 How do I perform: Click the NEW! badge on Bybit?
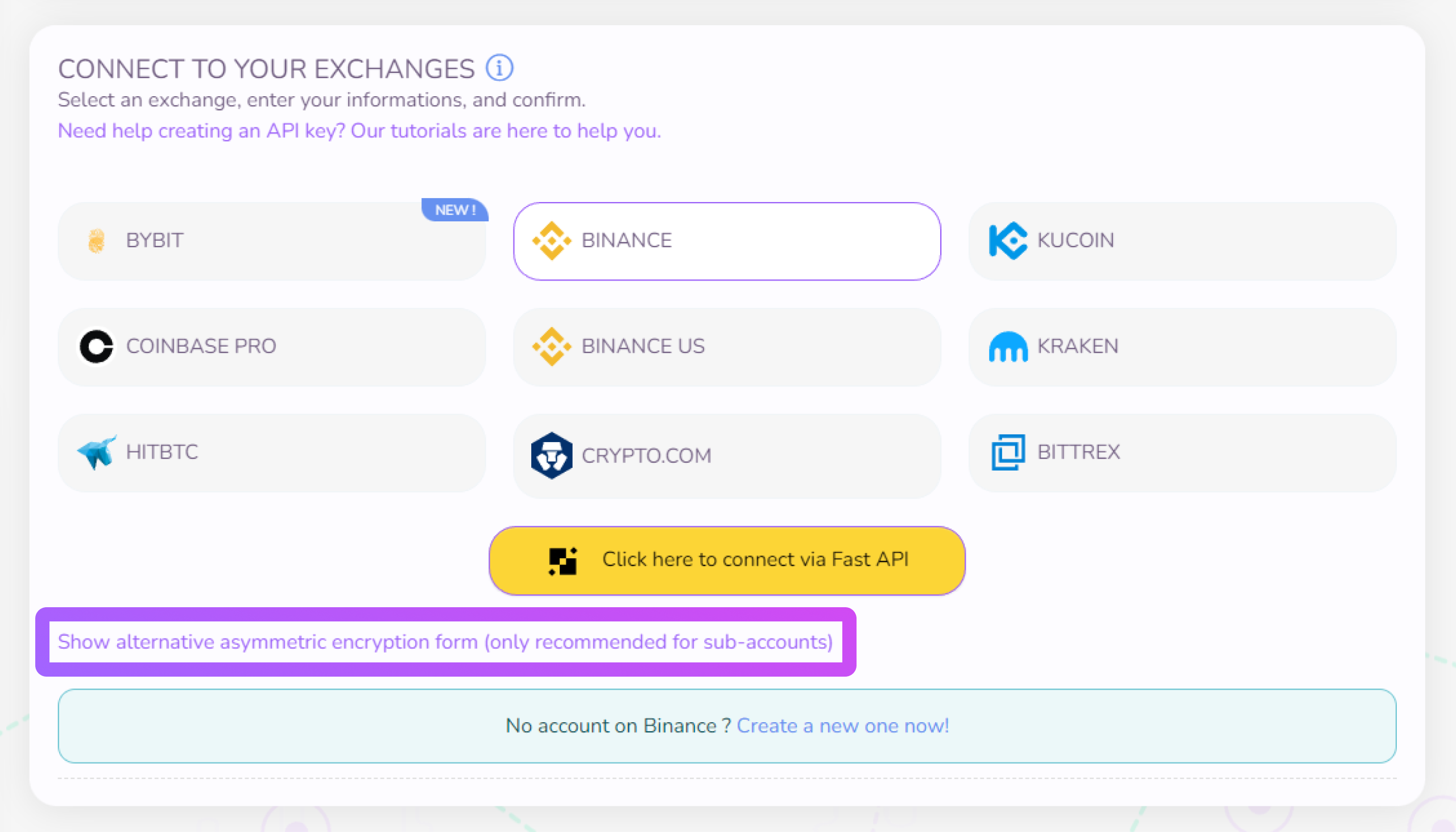point(455,210)
